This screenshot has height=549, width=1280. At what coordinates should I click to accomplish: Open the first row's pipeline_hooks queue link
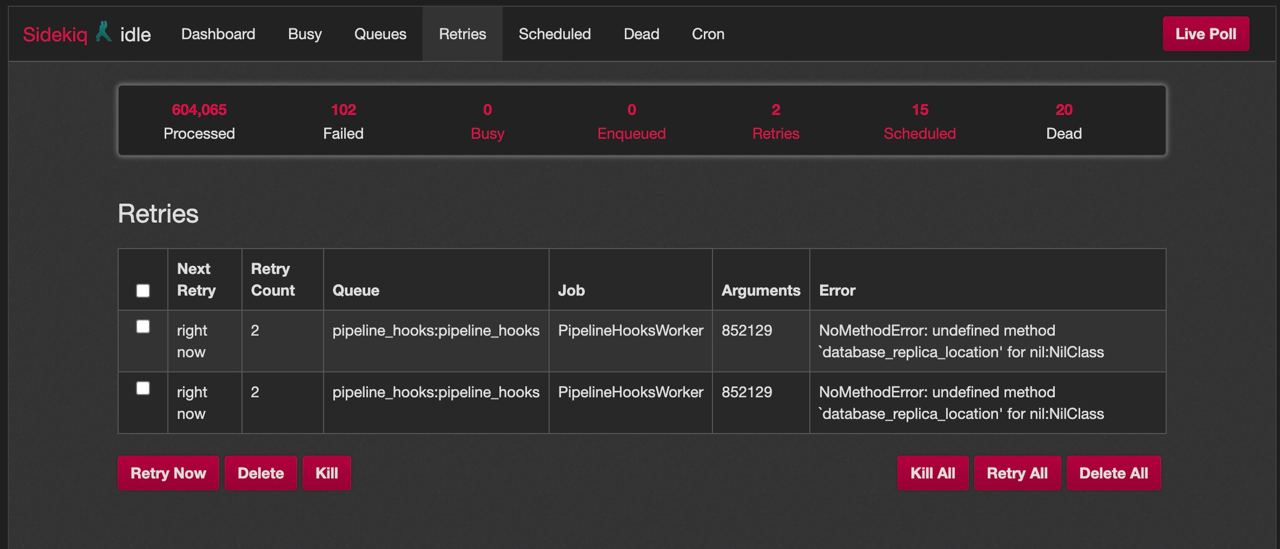pos(436,331)
